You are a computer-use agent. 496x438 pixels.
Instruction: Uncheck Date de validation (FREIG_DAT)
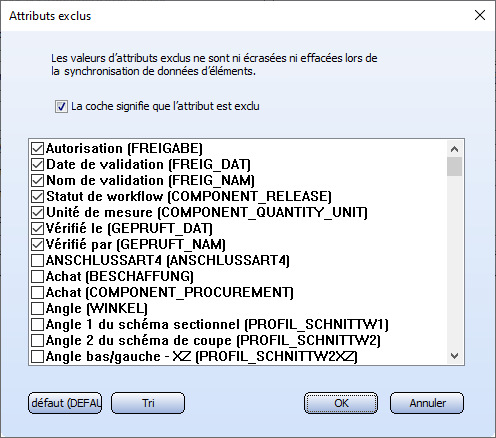pyautogui.click(x=37, y=164)
